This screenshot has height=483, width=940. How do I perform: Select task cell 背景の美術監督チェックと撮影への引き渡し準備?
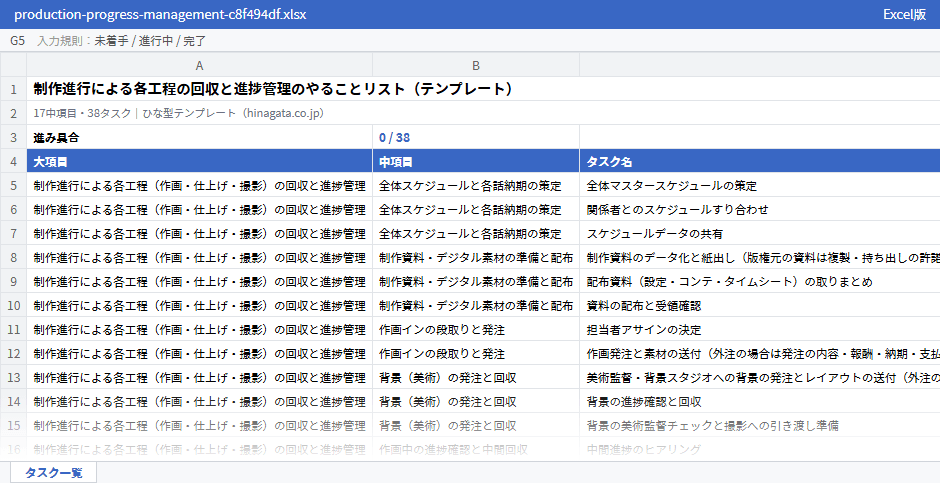point(760,425)
